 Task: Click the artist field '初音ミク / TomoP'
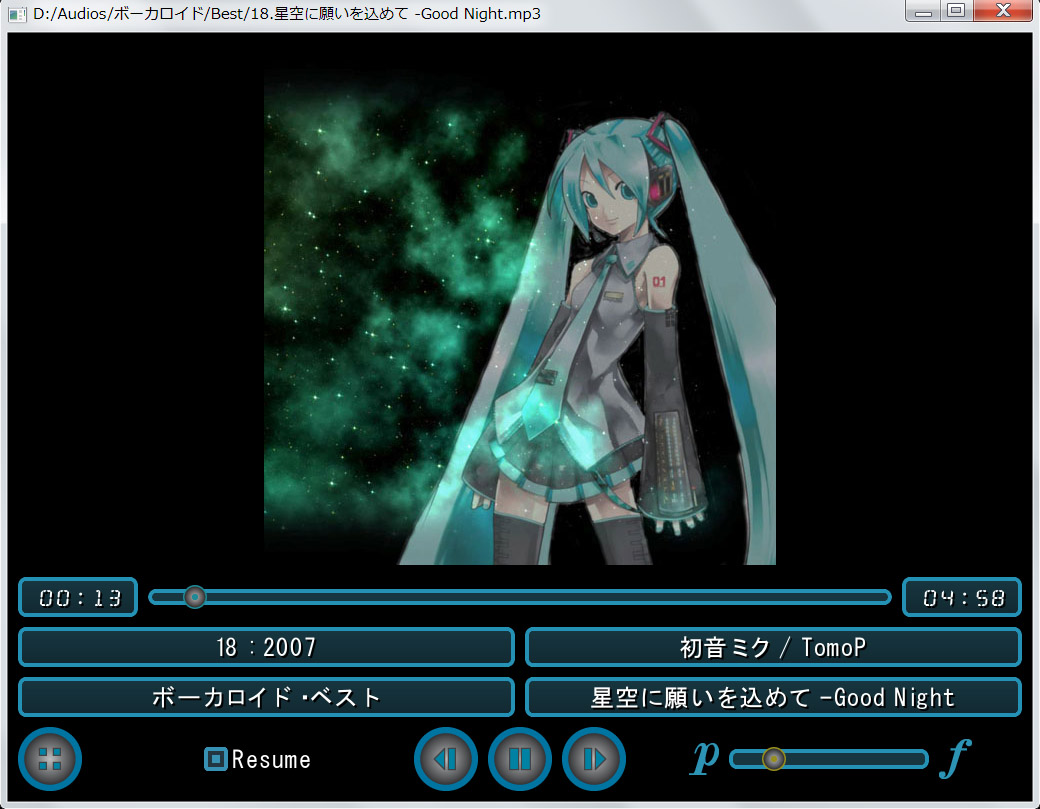[773, 647]
